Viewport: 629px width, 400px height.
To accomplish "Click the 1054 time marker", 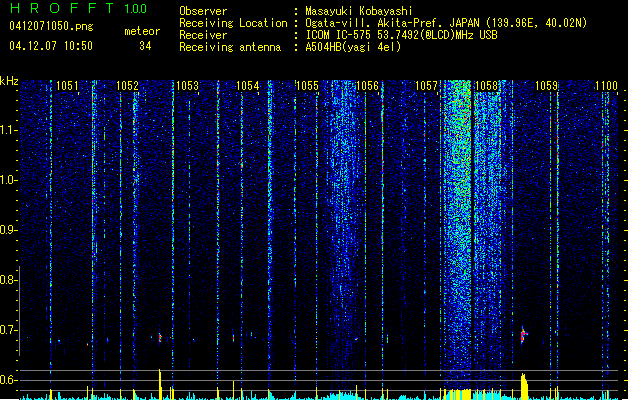I will 248,86.
